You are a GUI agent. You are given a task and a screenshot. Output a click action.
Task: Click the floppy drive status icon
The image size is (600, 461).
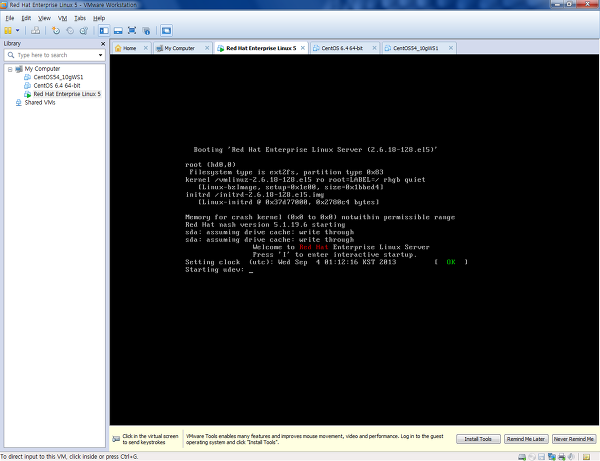coord(541,457)
